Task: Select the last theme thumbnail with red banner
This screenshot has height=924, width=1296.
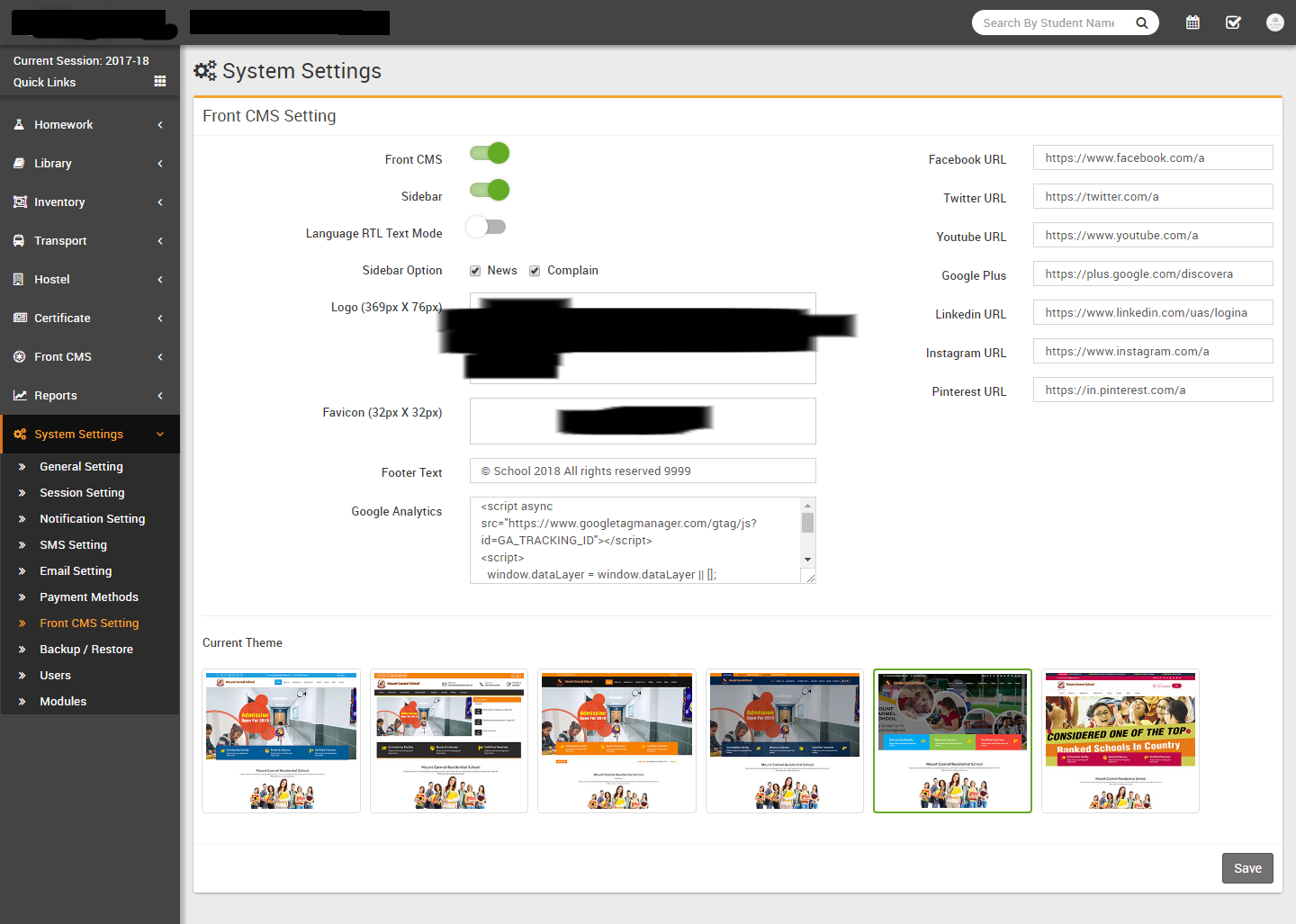Action: (x=1120, y=740)
